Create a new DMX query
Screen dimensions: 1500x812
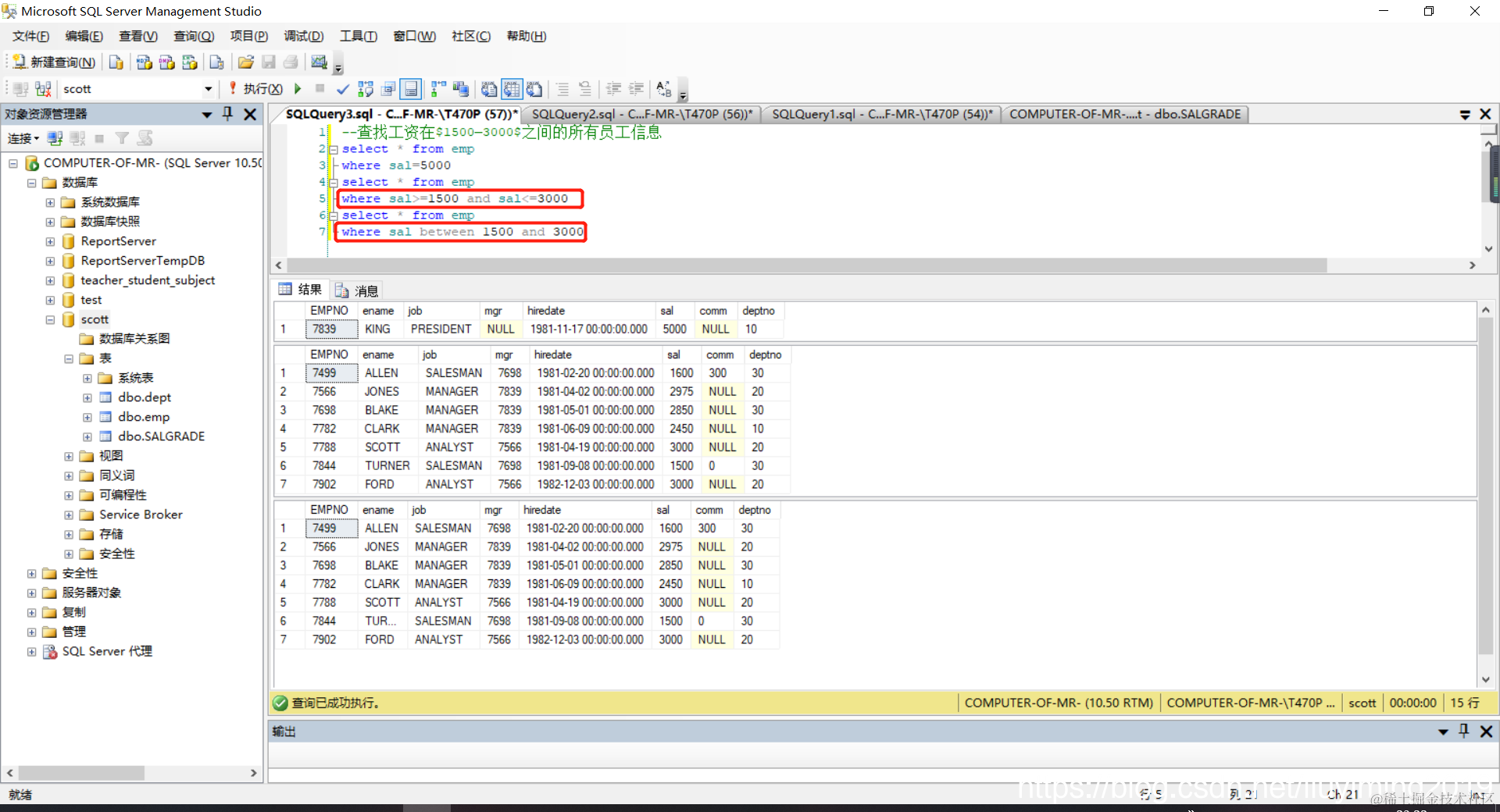pyautogui.click(x=166, y=62)
